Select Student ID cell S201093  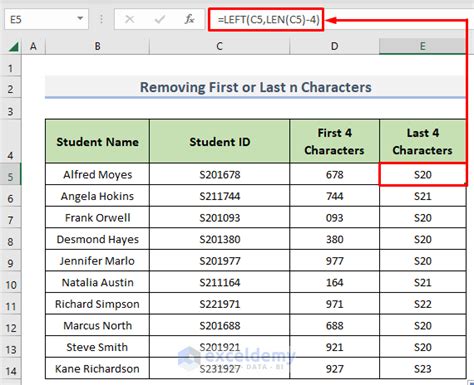pos(220,218)
